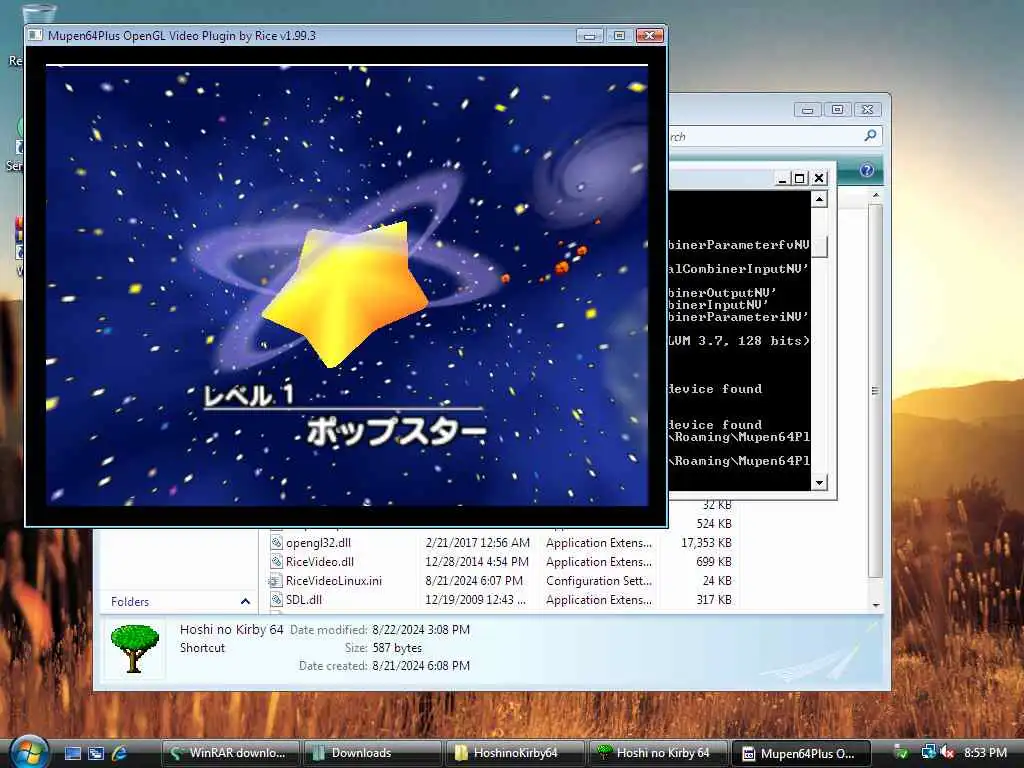The height and width of the screenshot is (768, 1024).
Task: Click the green safely-remove tray icon
Action: [902, 753]
